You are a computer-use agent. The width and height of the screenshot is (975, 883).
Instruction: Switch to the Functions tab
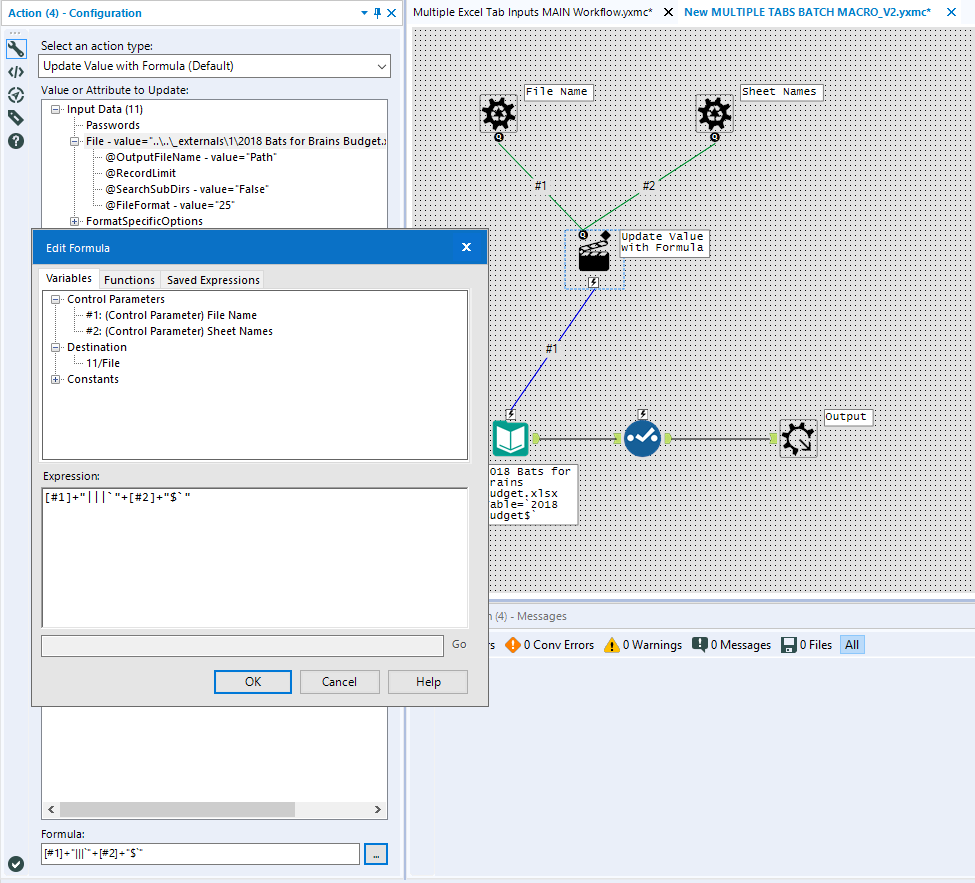pyautogui.click(x=129, y=280)
